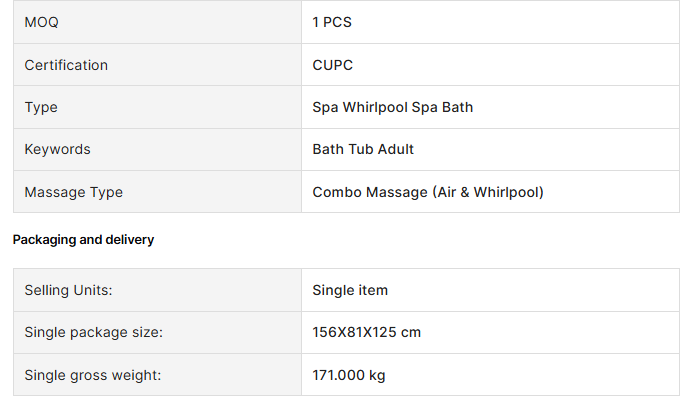Click the word Whirlpool in Massage Type row
This screenshot has width=698, height=408.
point(508,192)
